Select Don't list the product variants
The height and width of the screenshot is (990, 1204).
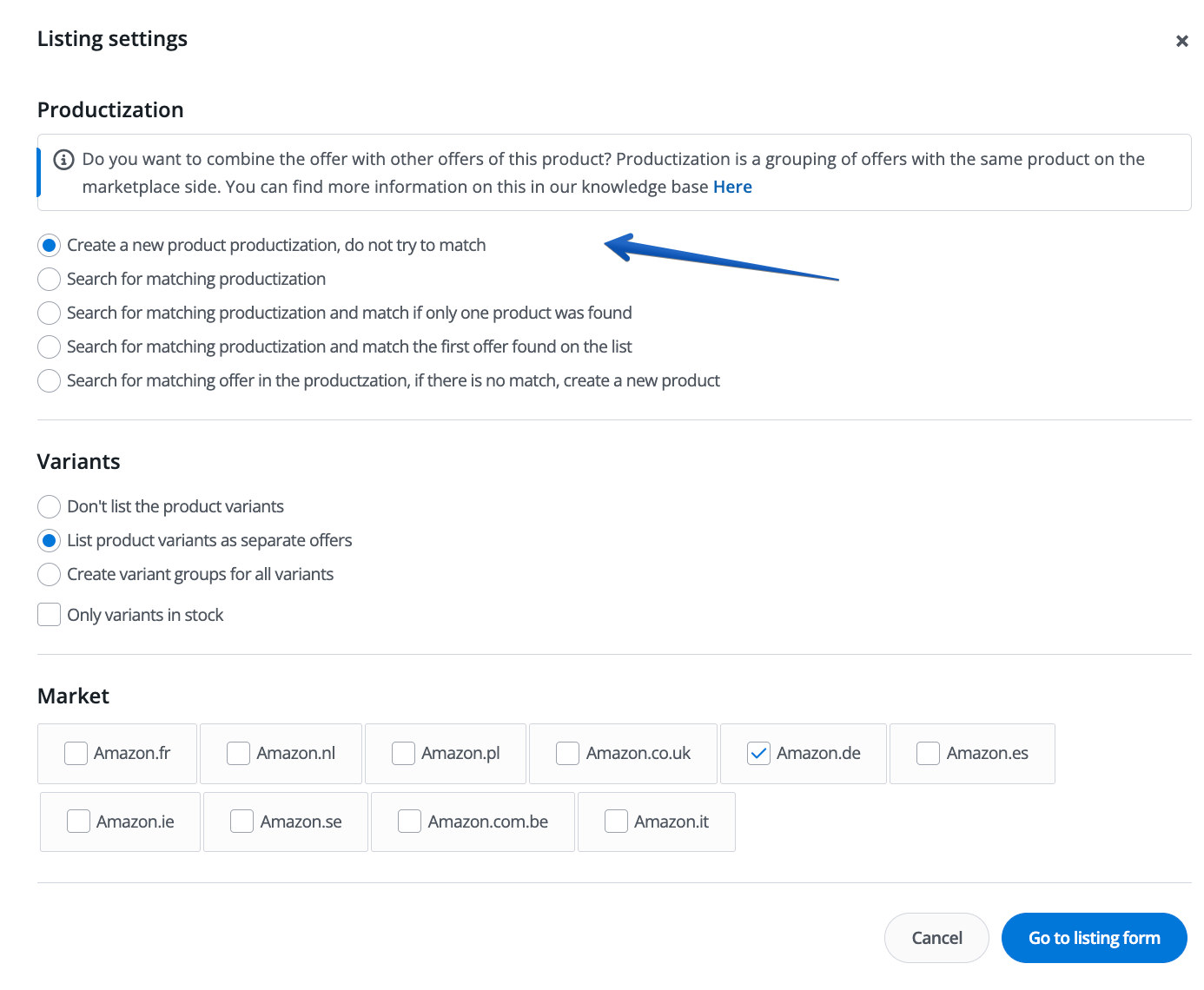[50, 507]
